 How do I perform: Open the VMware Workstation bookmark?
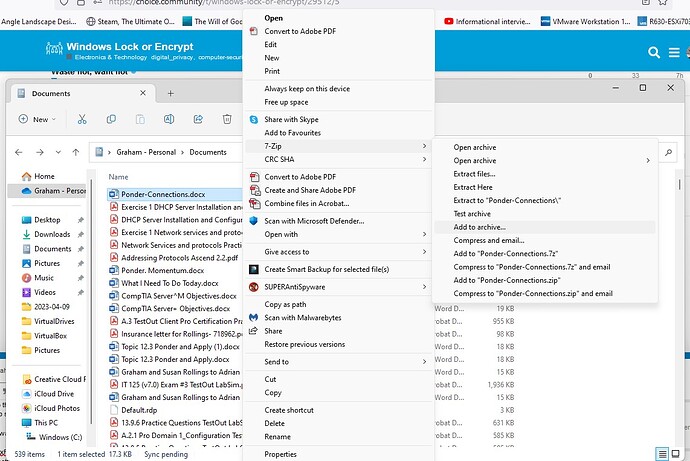pyautogui.click(x=586, y=21)
